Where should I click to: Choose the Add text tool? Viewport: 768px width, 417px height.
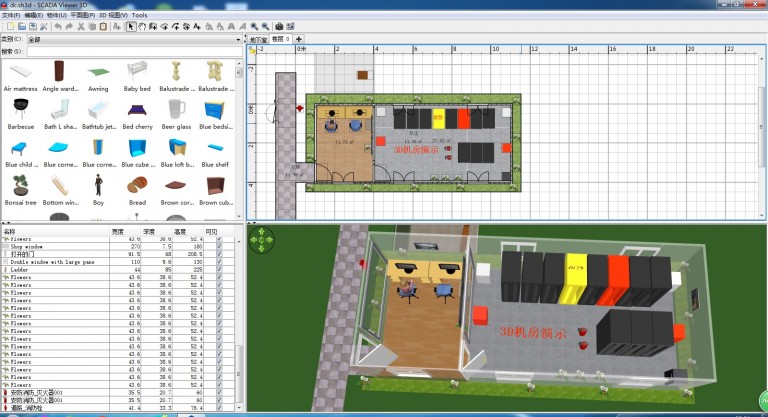click(x=197, y=26)
